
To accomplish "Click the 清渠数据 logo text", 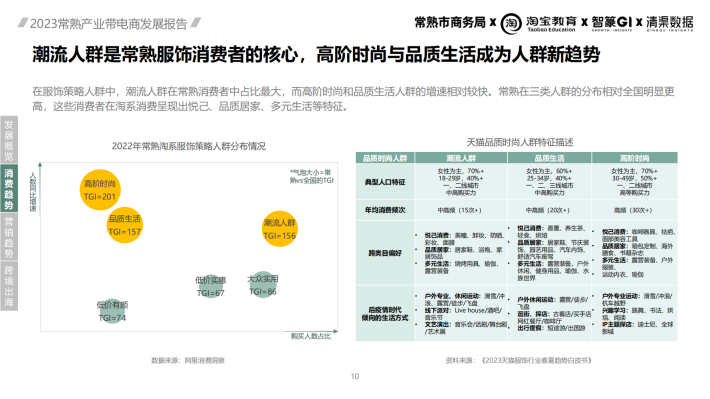I will 669,23.
